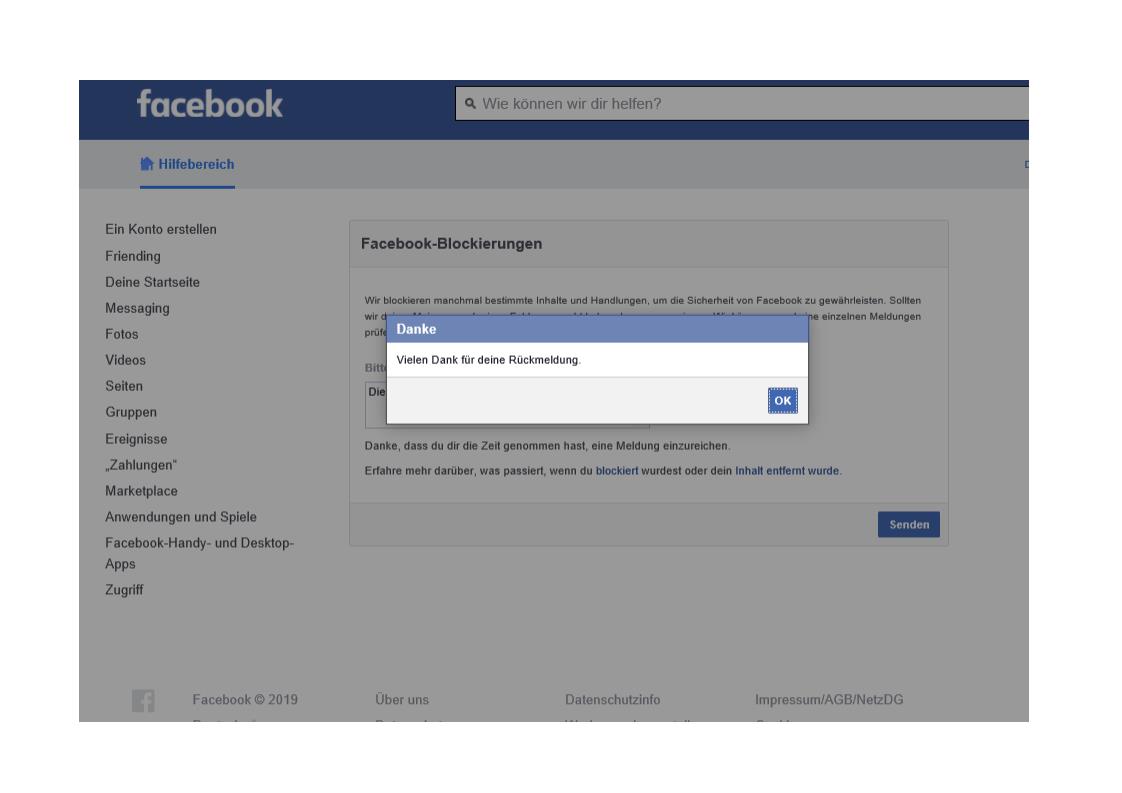Confirm the Danke dialog with OK
The height and width of the screenshot is (793, 1122).
pos(782,401)
